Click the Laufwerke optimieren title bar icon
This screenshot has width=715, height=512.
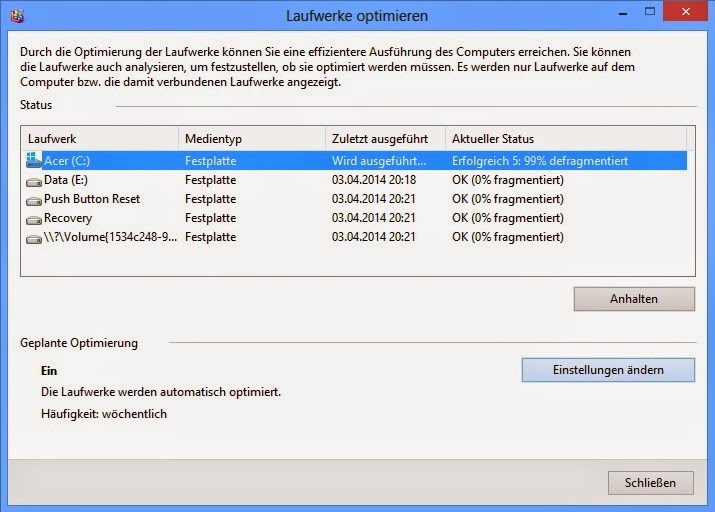15,15
